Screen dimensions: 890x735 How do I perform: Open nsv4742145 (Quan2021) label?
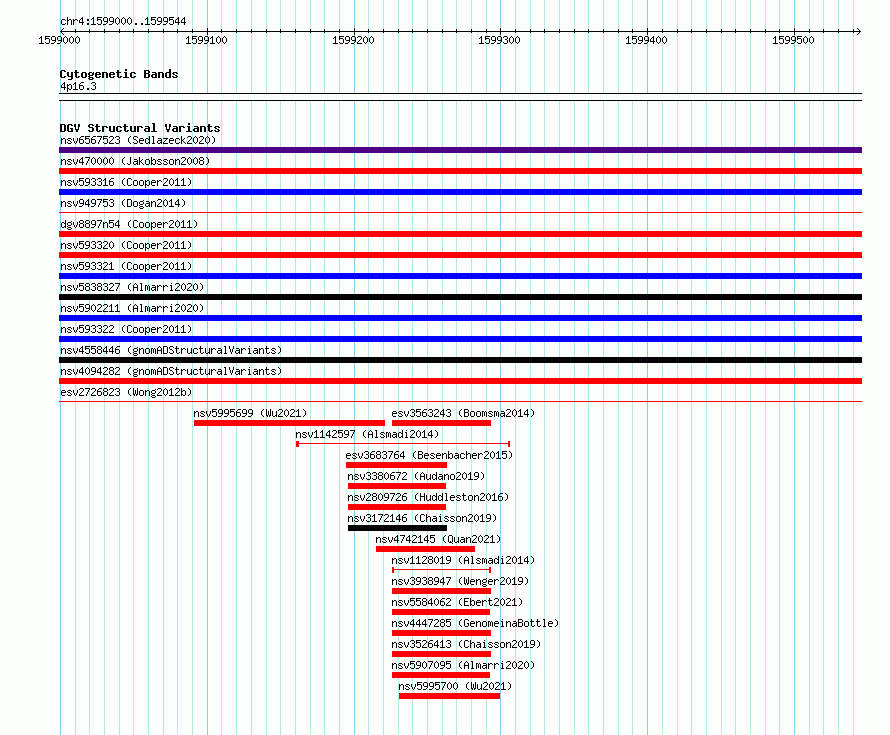[438, 539]
